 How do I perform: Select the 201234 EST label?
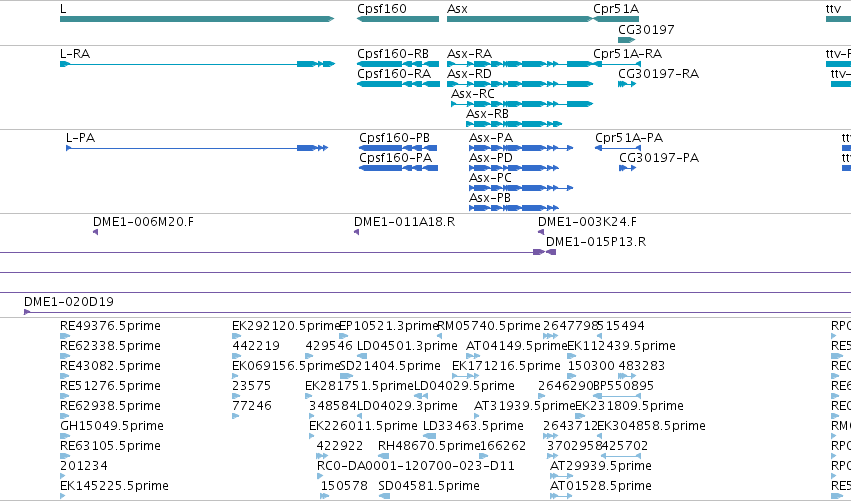(x=84, y=466)
